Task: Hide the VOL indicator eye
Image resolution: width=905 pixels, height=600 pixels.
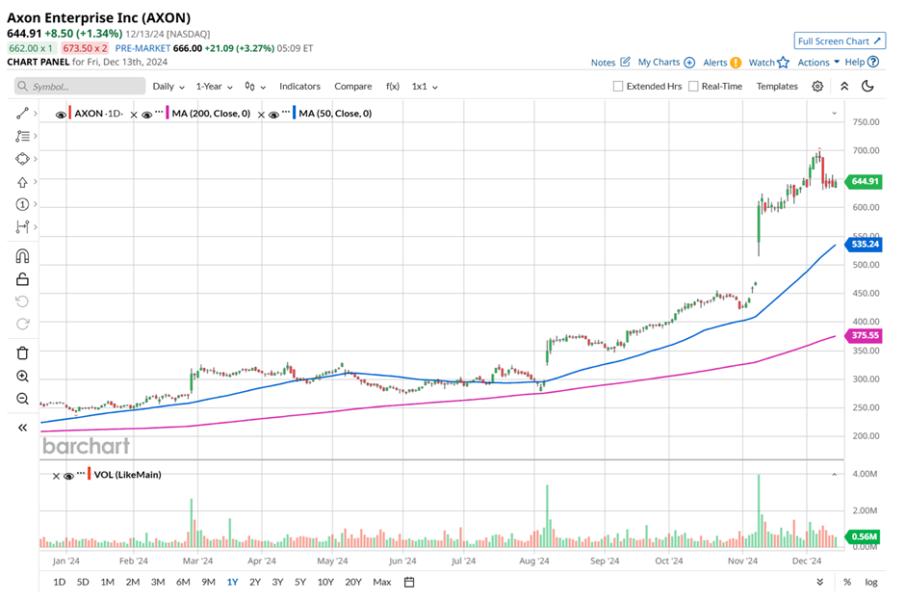Action: coord(68,477)
